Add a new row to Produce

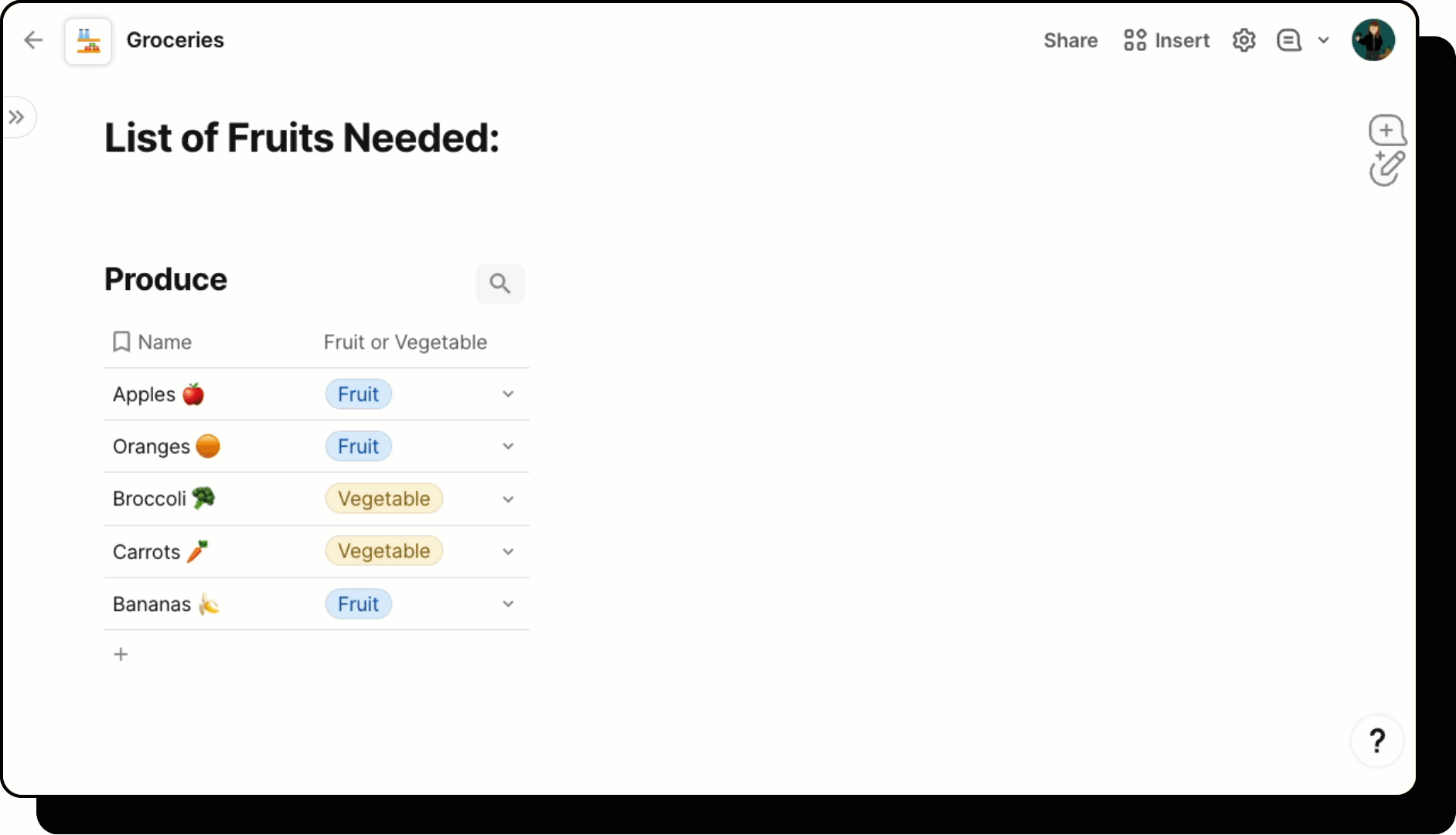tap(121, 655)
